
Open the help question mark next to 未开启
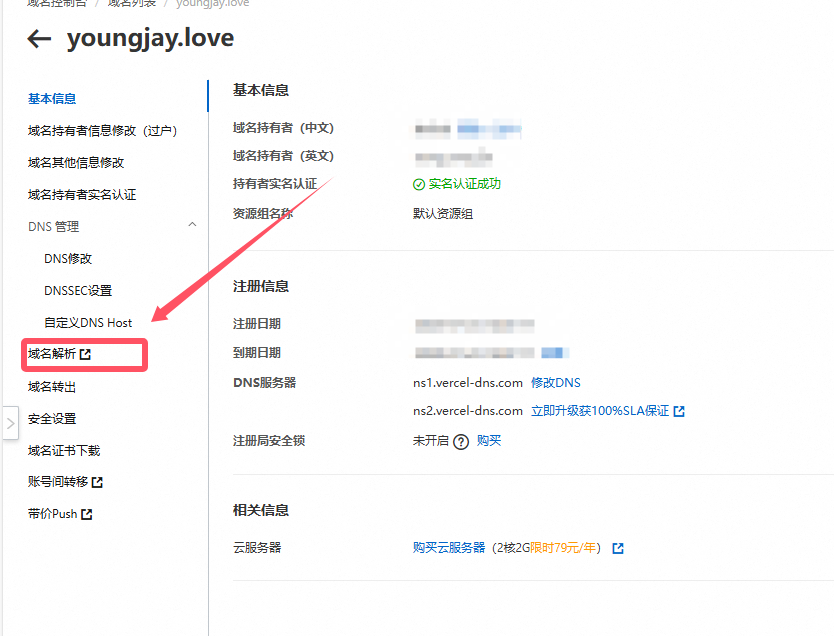tap(460, 439)
